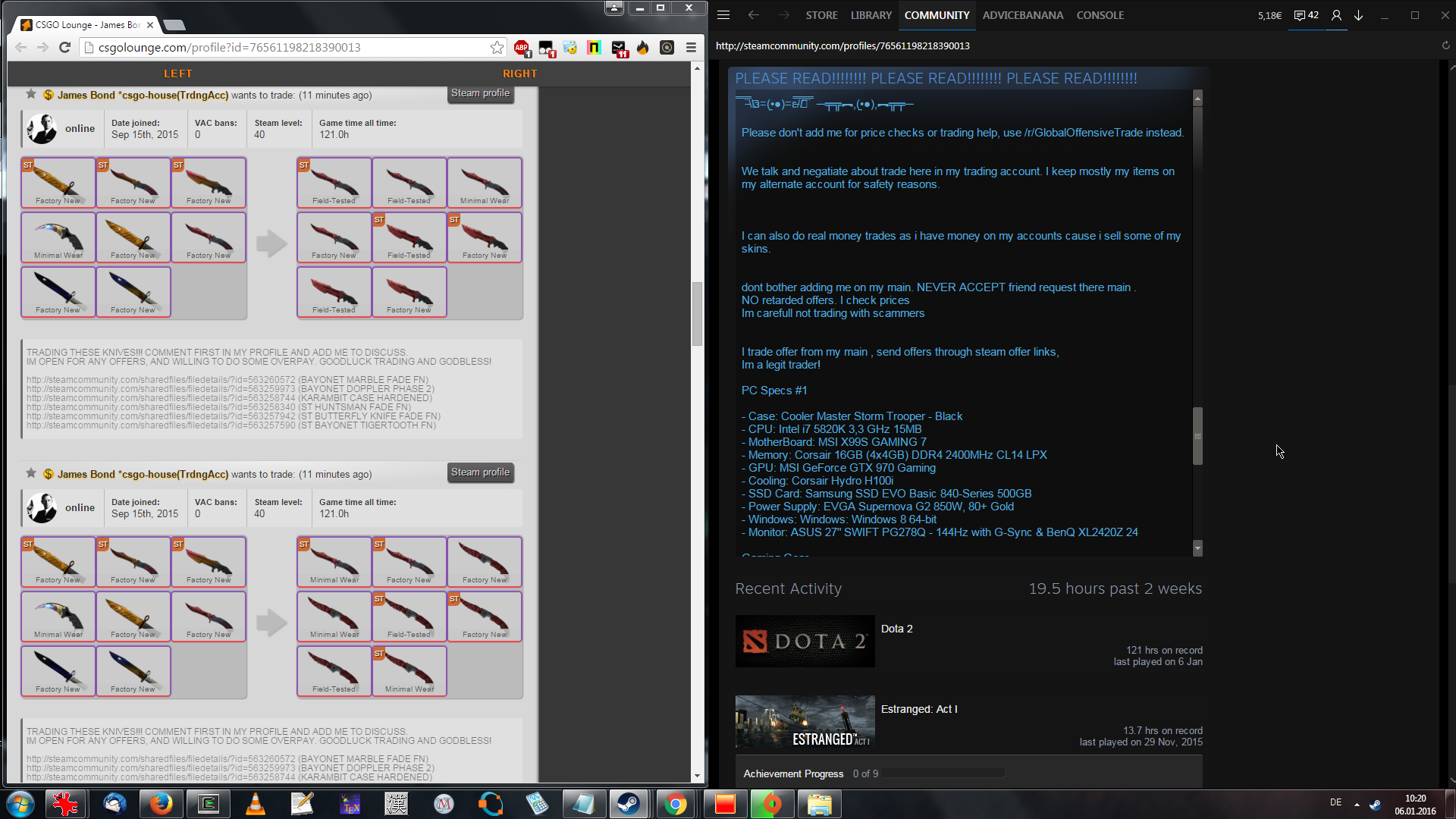This screenshot has height=819, width=1456.
Task: Click the Steam extension icon with badge 11
Action: click(x=620, y=49)
